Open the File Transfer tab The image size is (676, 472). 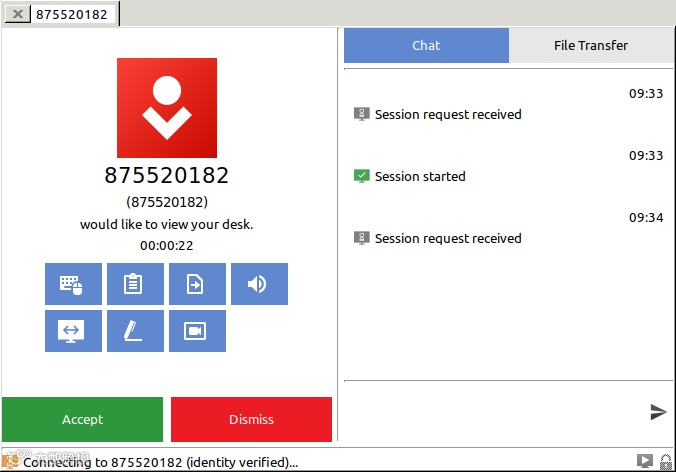591,45
